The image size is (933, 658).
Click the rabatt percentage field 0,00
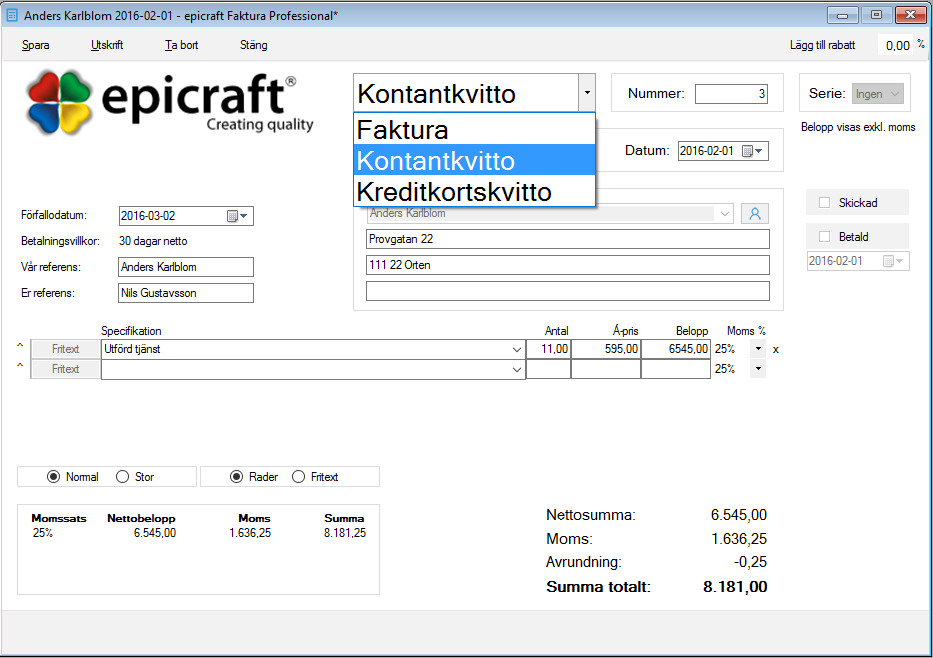pyautogui.click(x=897, y=46)
